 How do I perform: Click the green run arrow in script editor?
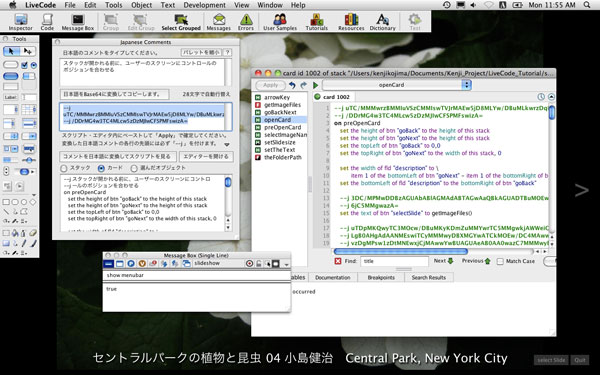316,85
